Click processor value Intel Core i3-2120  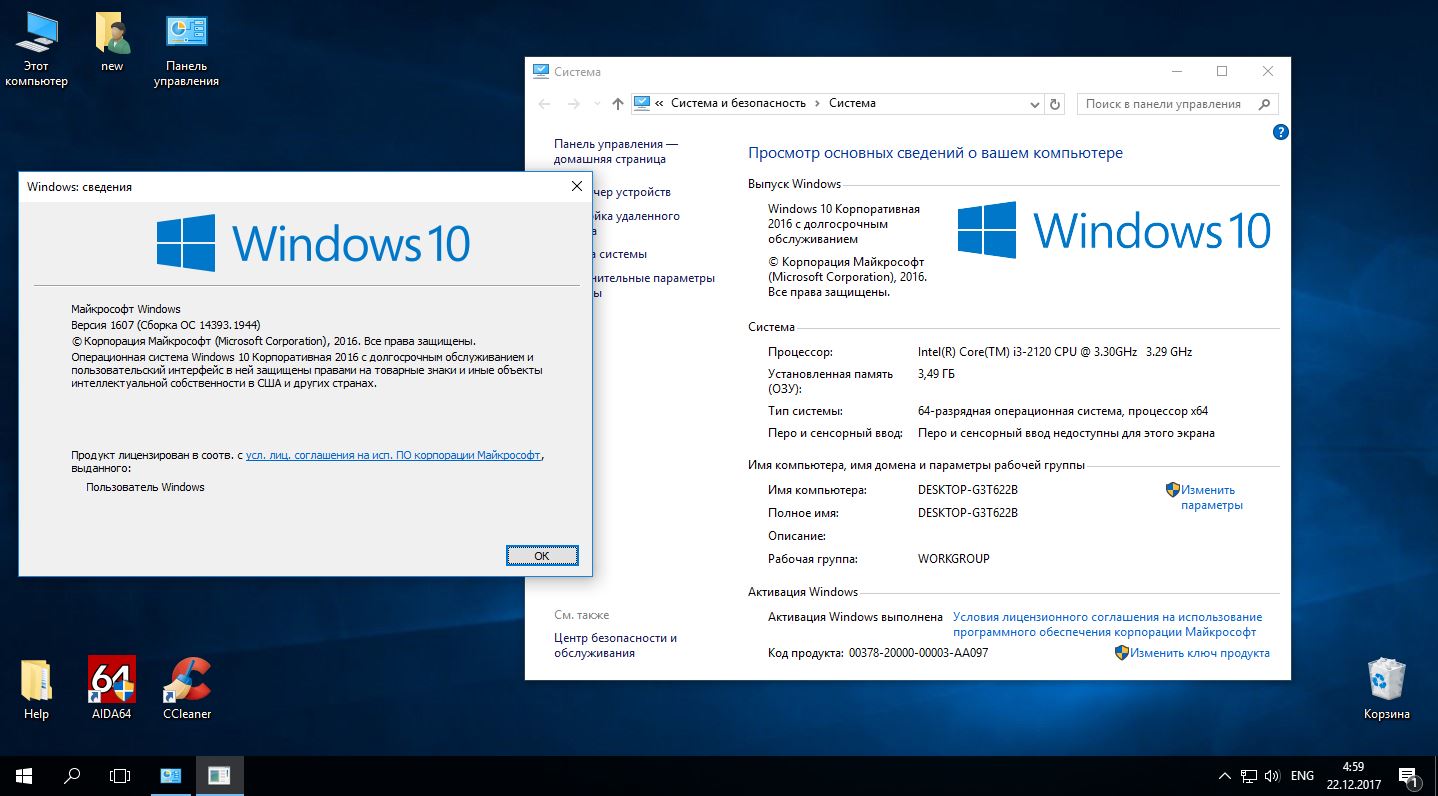(x=1055, y=352)
